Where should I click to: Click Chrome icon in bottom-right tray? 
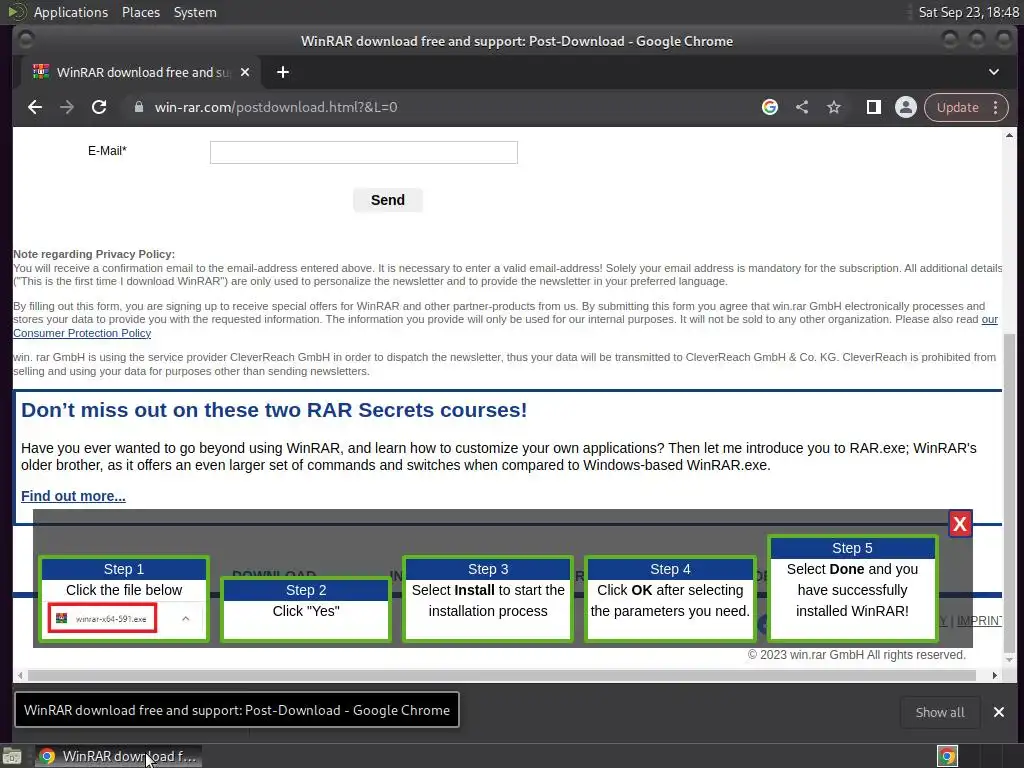[x=947, y=756]
